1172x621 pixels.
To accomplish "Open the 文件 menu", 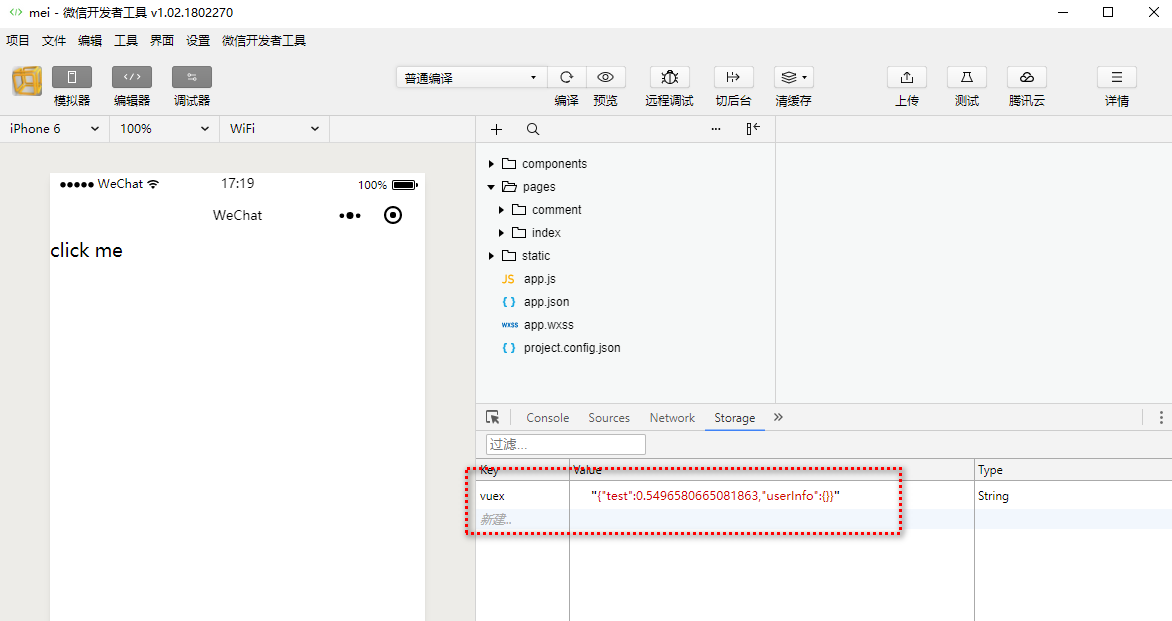I will click(54, 40).
